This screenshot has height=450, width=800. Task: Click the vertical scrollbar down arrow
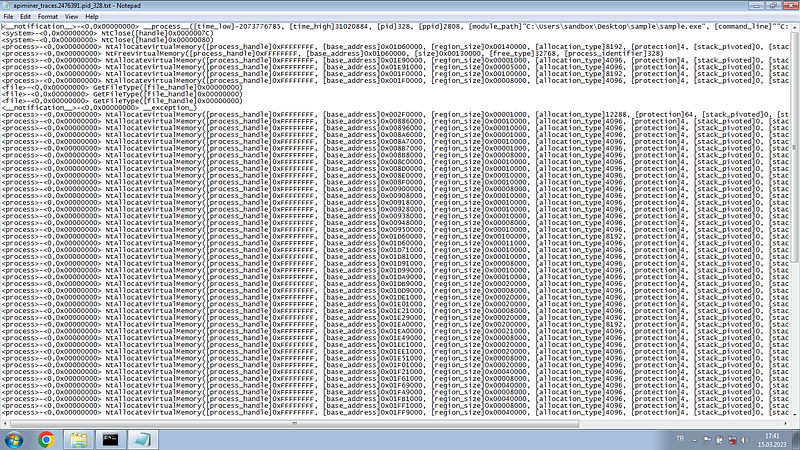point(794,415)
